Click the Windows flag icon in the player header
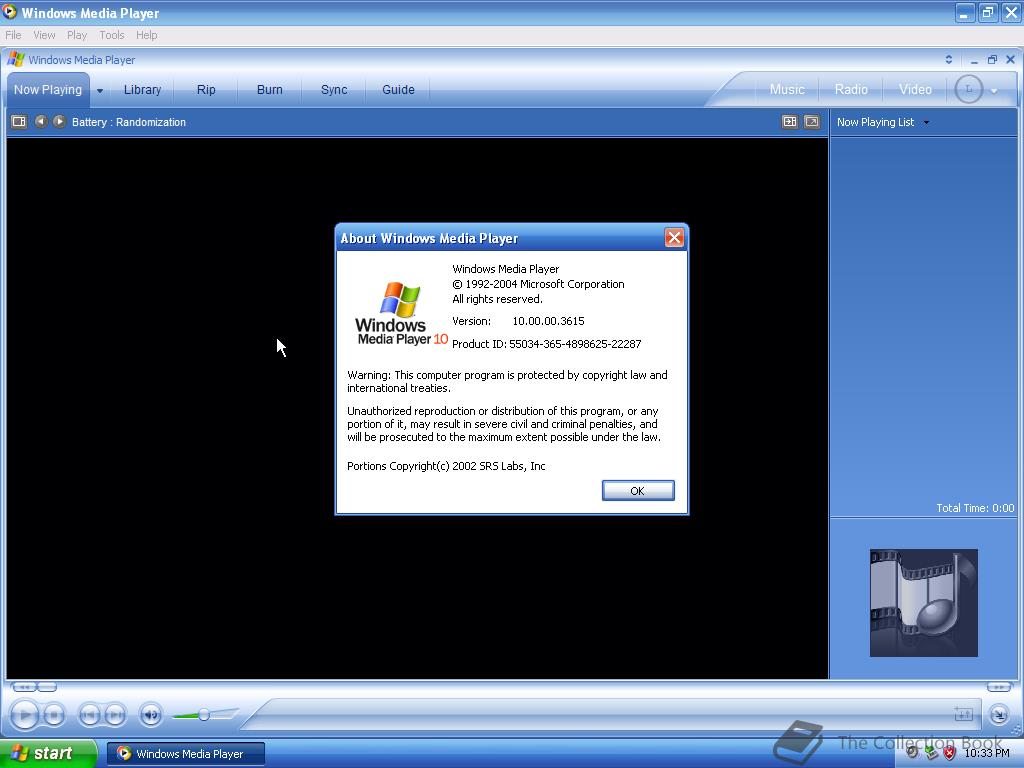The height and width of the screenshot is (768, 1024). coord(16,59)
